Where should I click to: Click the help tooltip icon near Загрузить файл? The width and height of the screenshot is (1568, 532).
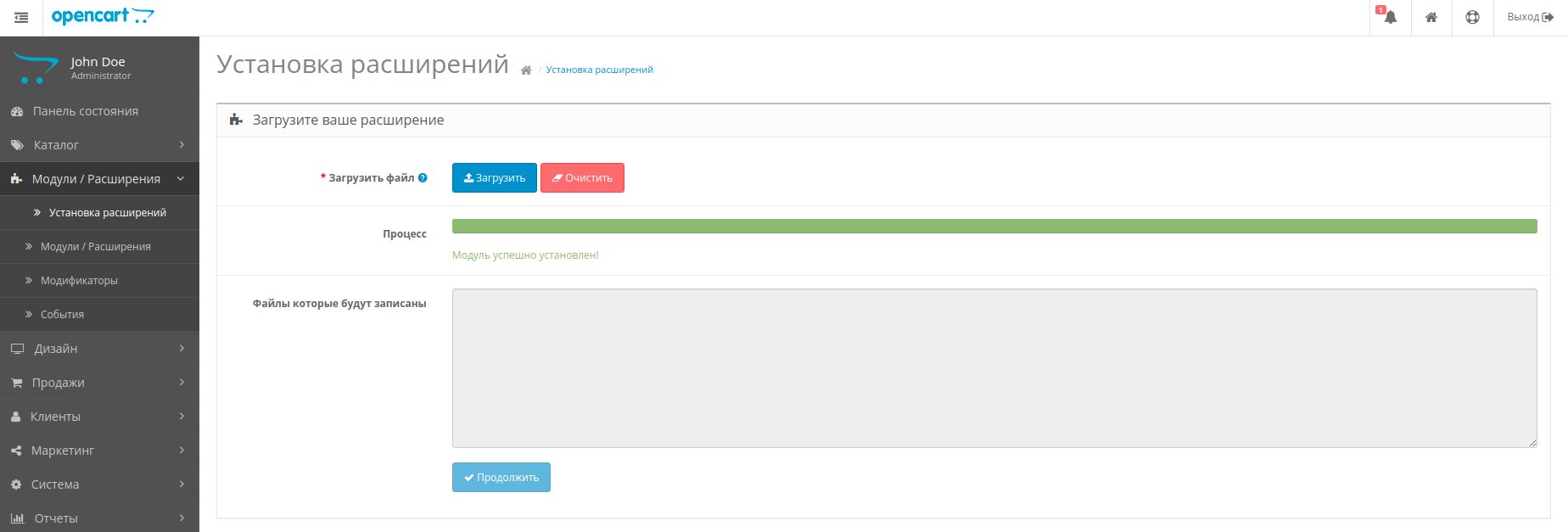(x=423, y=178)
